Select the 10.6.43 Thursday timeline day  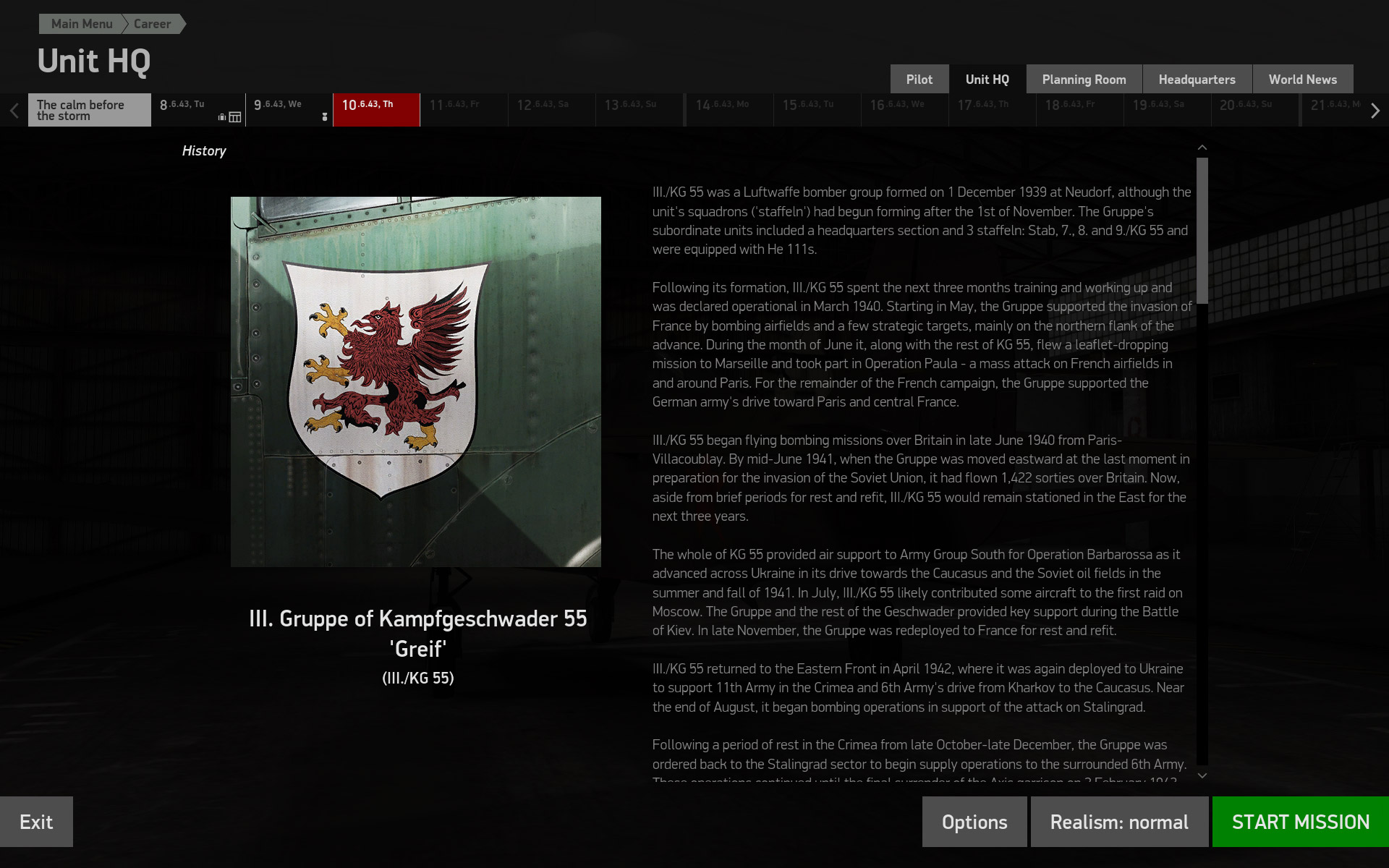376,110
